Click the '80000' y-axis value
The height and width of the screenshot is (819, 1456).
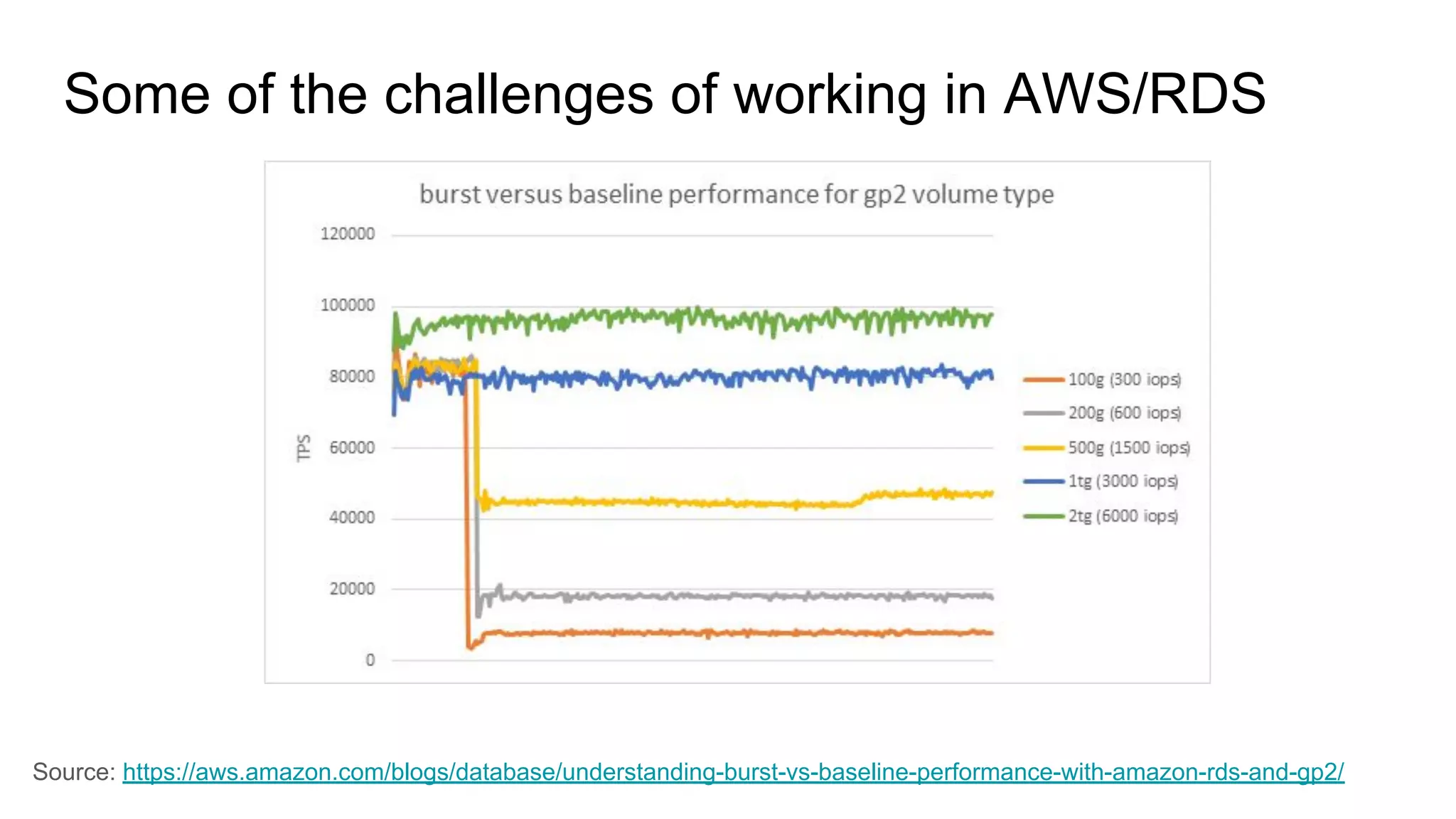(351, 376)
